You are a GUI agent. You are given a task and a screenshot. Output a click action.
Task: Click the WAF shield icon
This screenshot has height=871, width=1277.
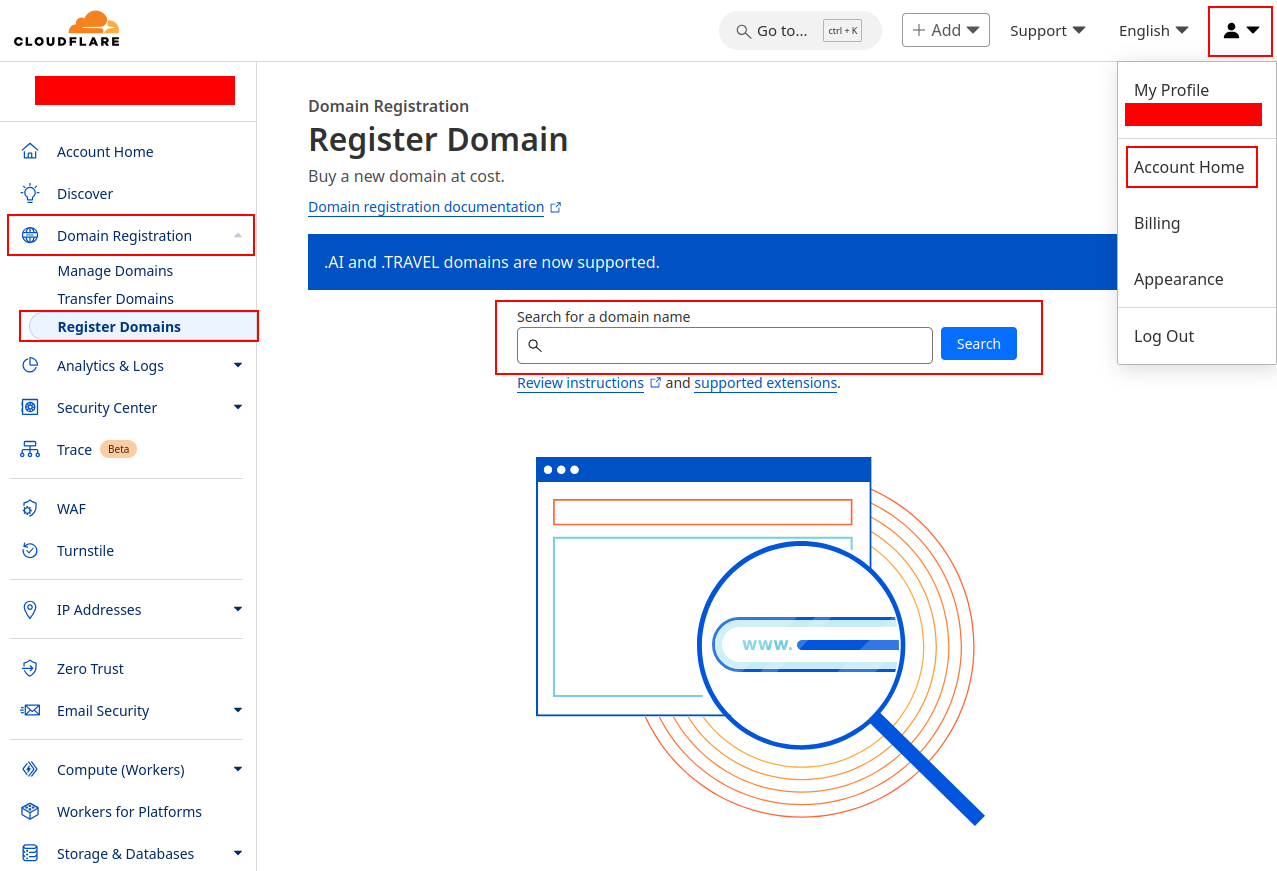(x=30, y=509)
